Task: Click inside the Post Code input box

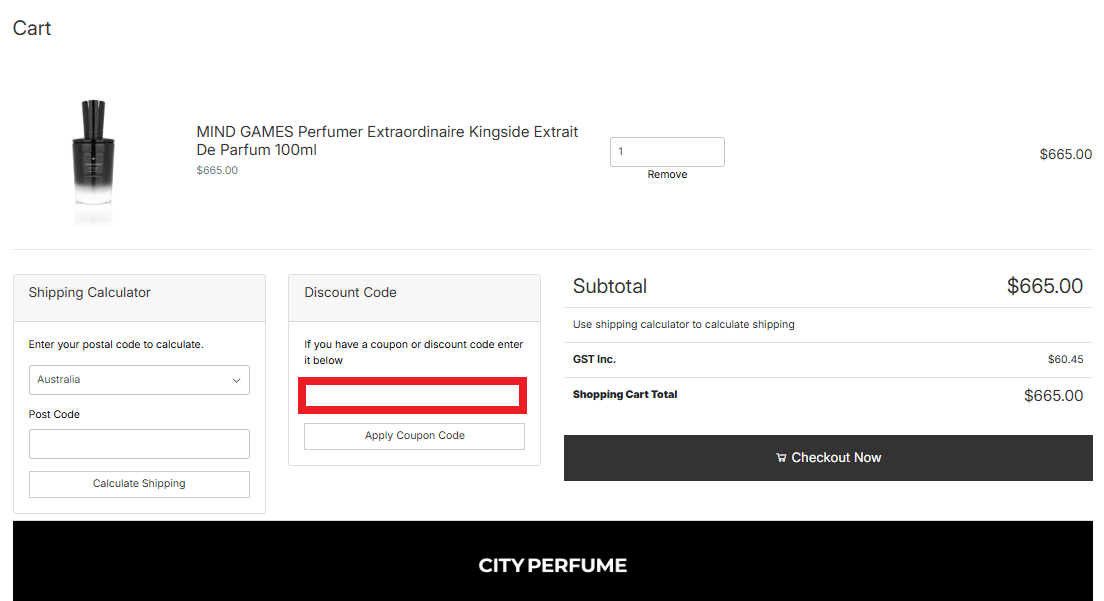Action: tap(139, 443)
